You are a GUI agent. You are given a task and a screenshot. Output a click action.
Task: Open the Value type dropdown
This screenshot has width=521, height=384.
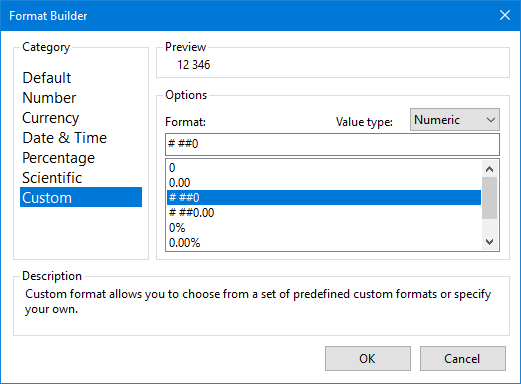455,120
